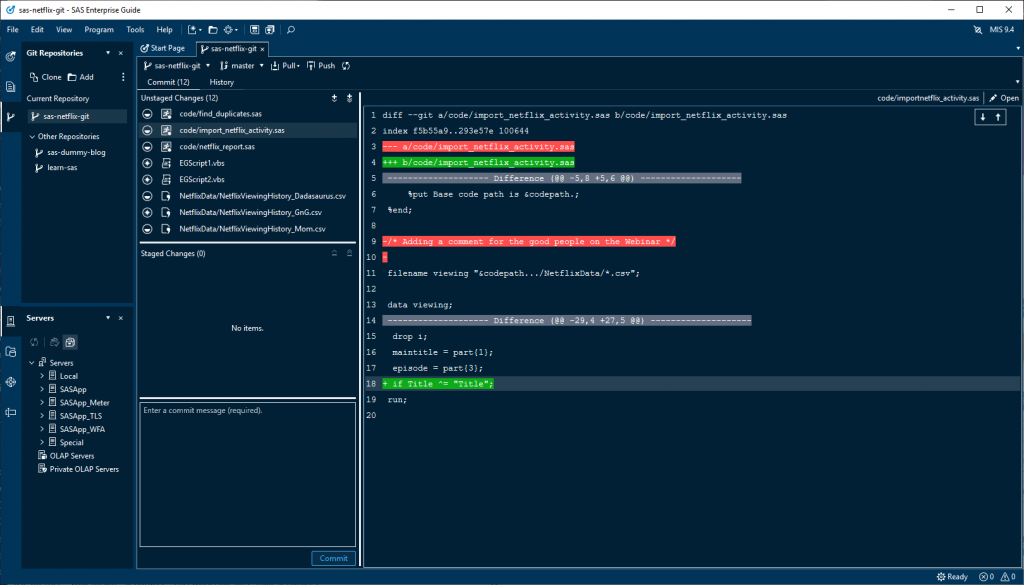The image size is (1024, 585).
Task: Expand the Local server node
Action: (42, 376)
